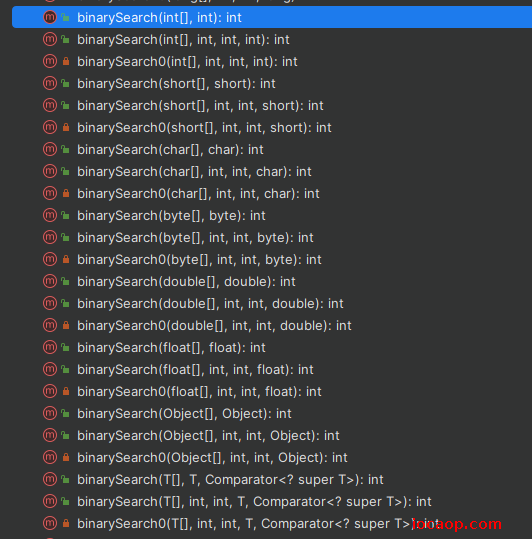Select binarySearch0(byte[], int, int, byte) entry
The height and width of the screenshot is (539, 532).
[272, 260]
